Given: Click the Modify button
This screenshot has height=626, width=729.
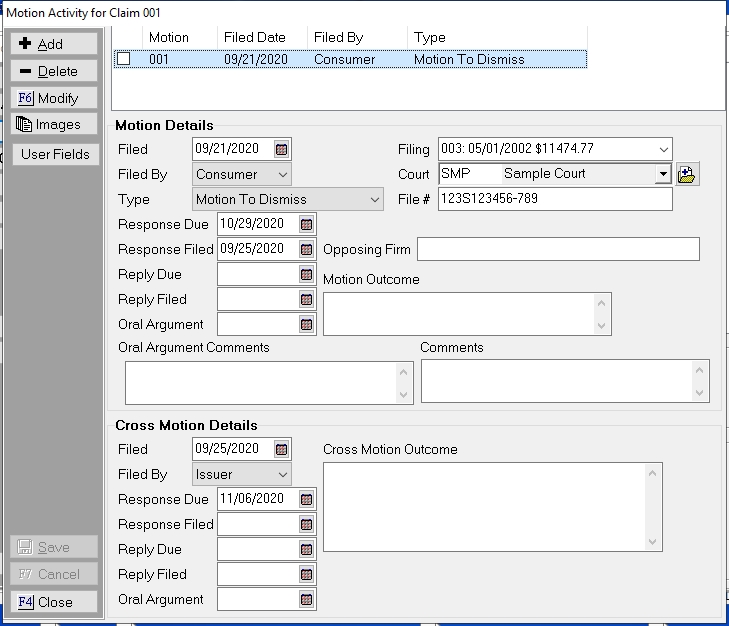Looking at the screenshot, I should (x=55, y=98).
